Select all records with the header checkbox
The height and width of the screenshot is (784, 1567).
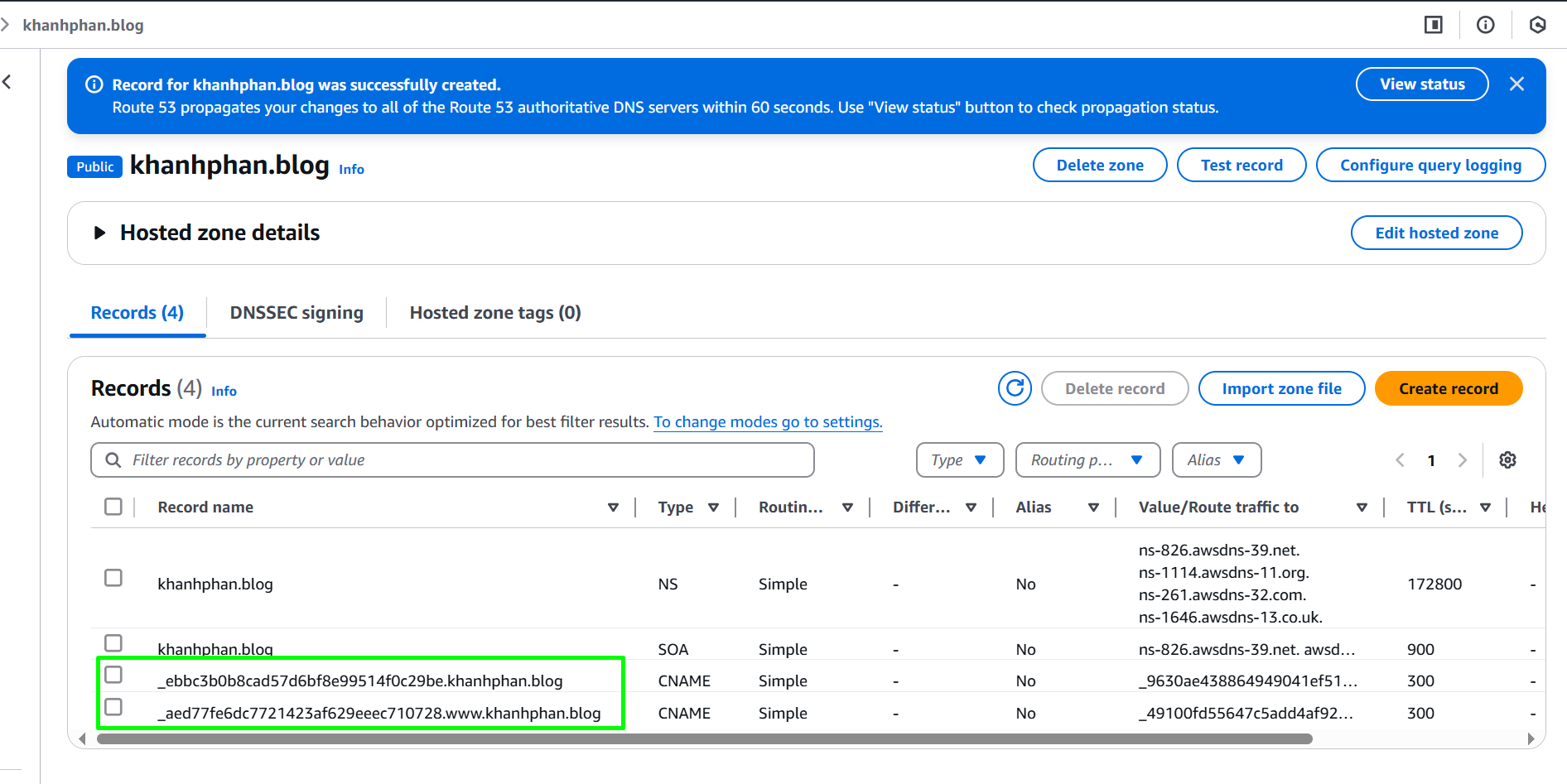[x=113, y=507]
